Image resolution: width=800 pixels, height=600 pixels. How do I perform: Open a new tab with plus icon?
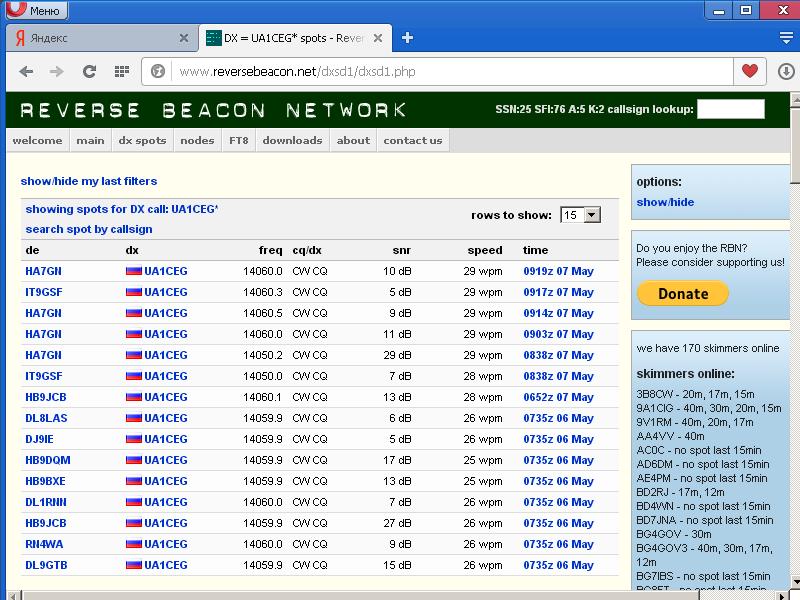click(407, 38)
